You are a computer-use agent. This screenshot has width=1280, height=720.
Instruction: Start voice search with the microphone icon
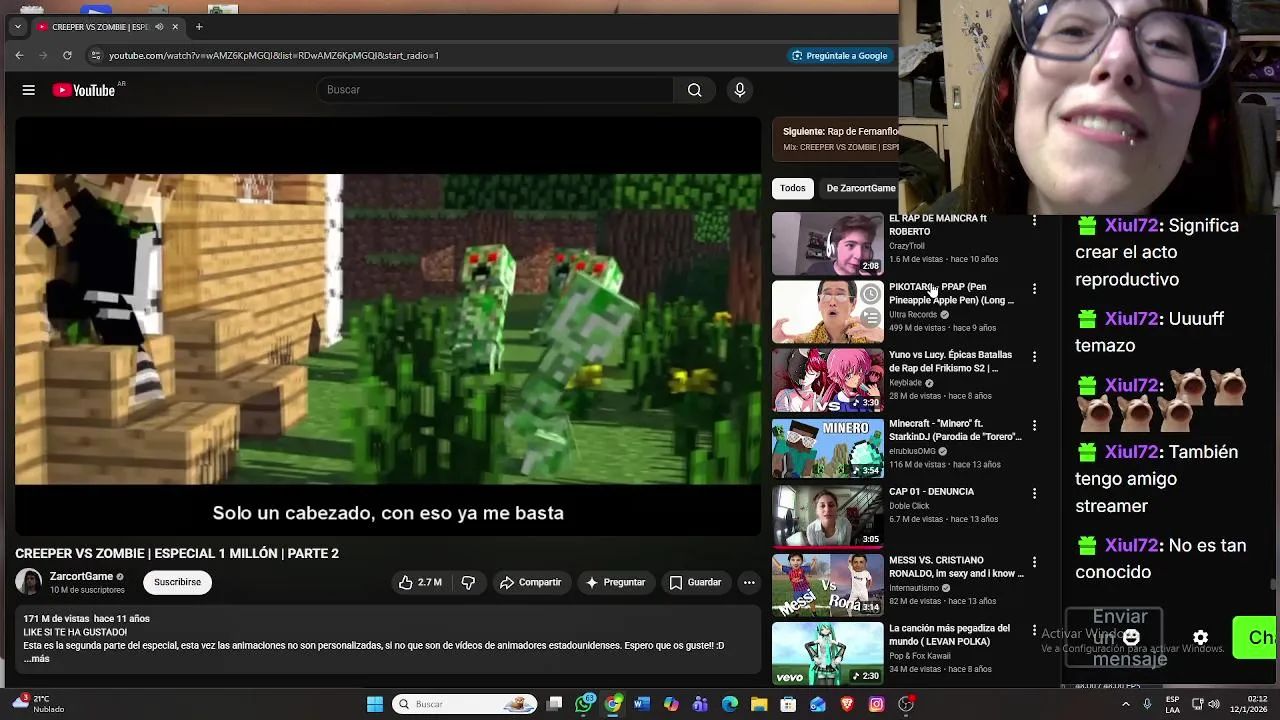[x=740, y=90]
